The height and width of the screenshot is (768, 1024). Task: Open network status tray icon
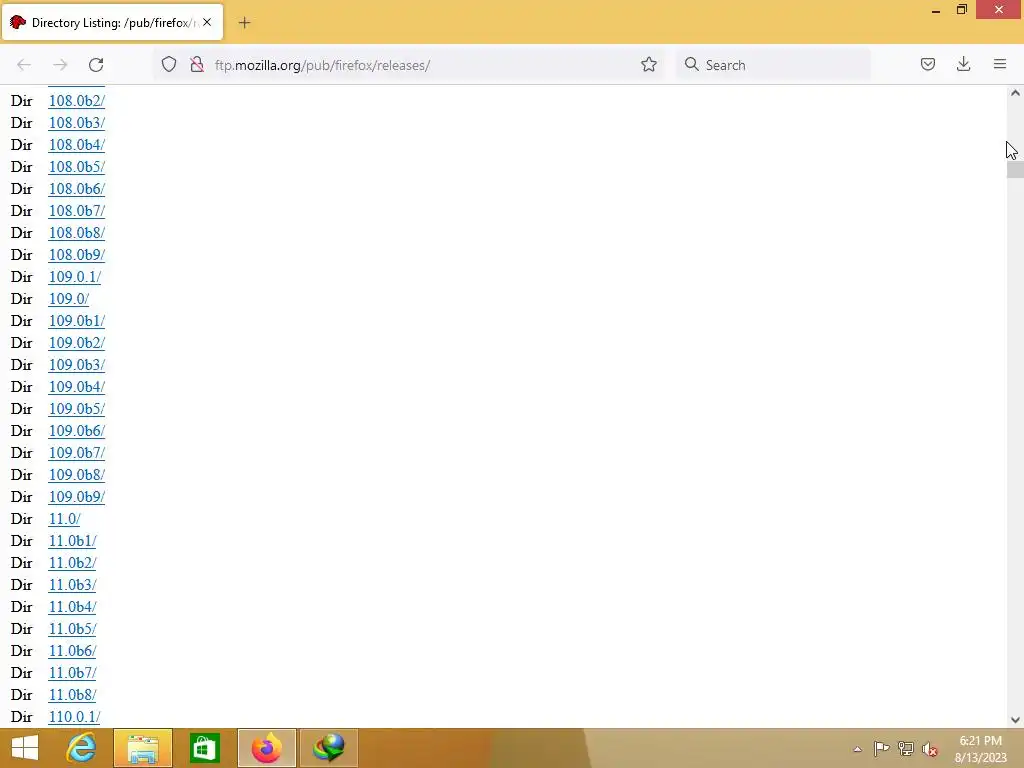point(906,748)
